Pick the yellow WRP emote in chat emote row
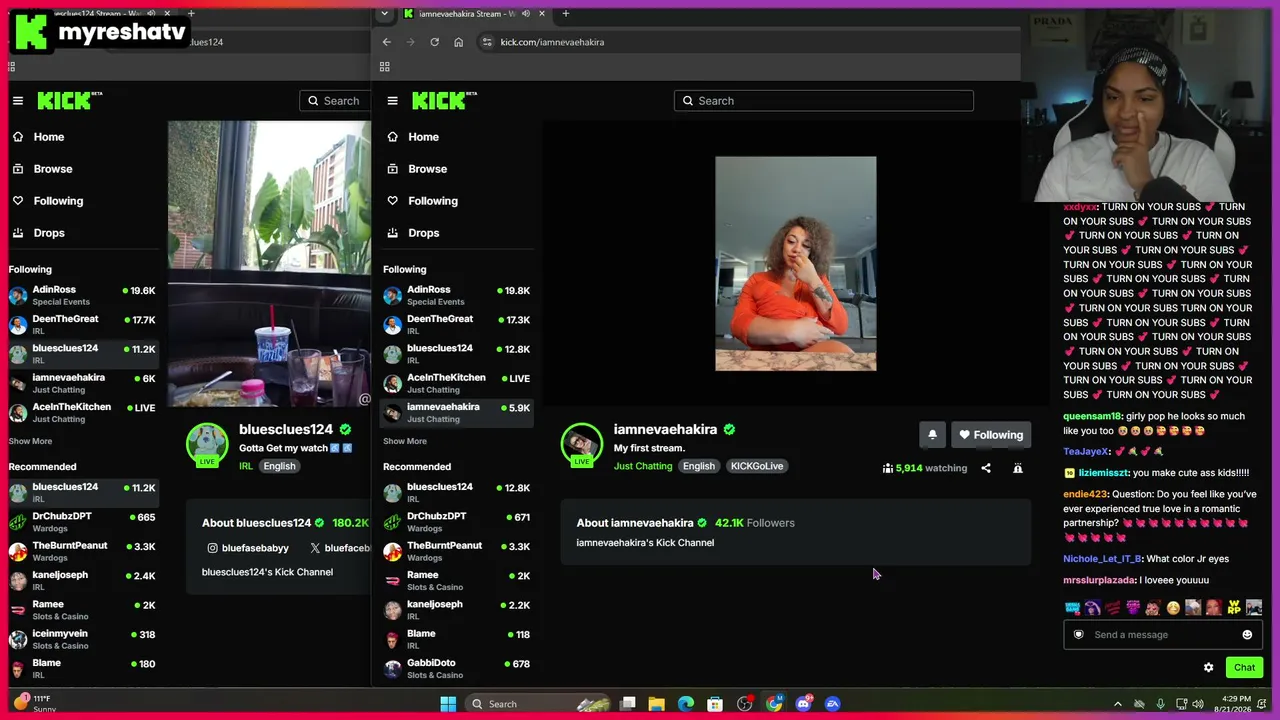 click(1234, 607)
